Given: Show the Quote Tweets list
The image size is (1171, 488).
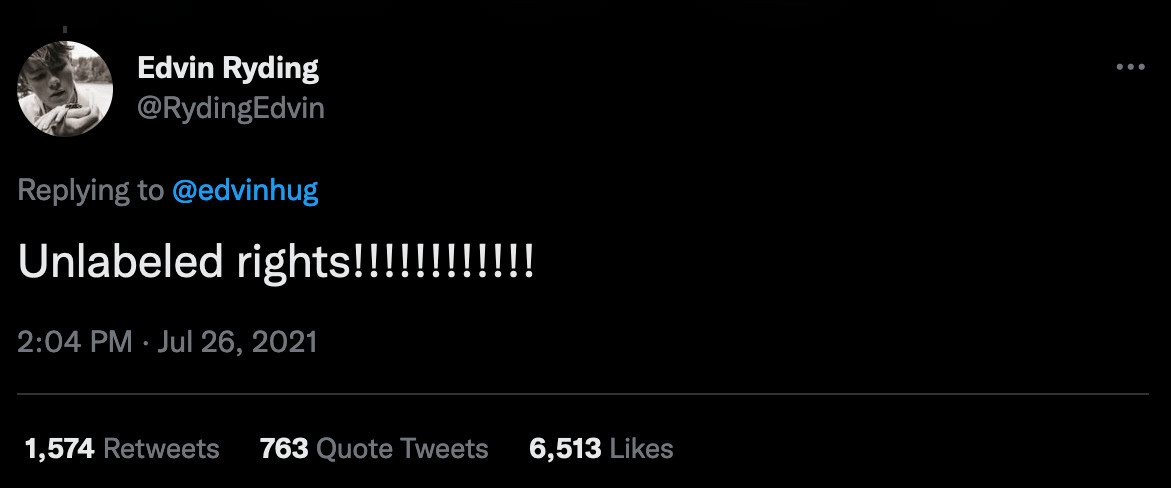Looking at the screenshot, I should pos(402,448).
